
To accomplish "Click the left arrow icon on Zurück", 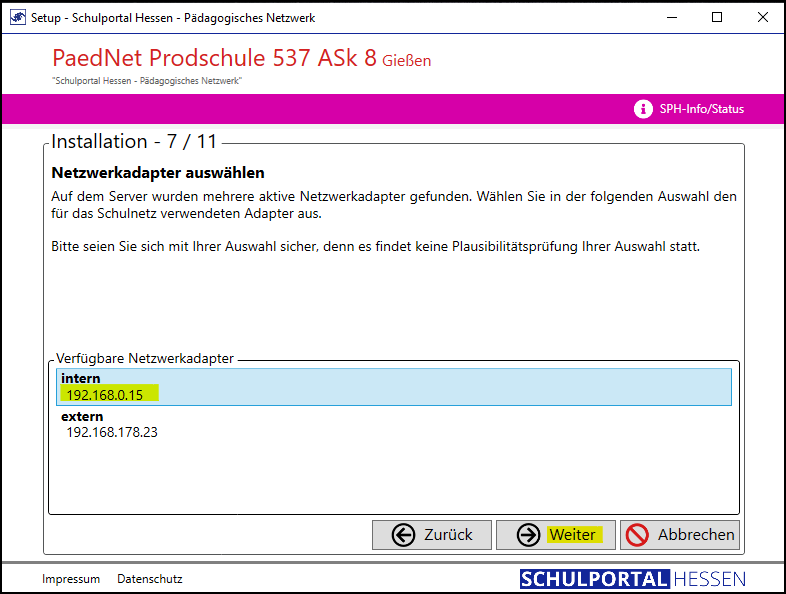I will pos(403,535).
